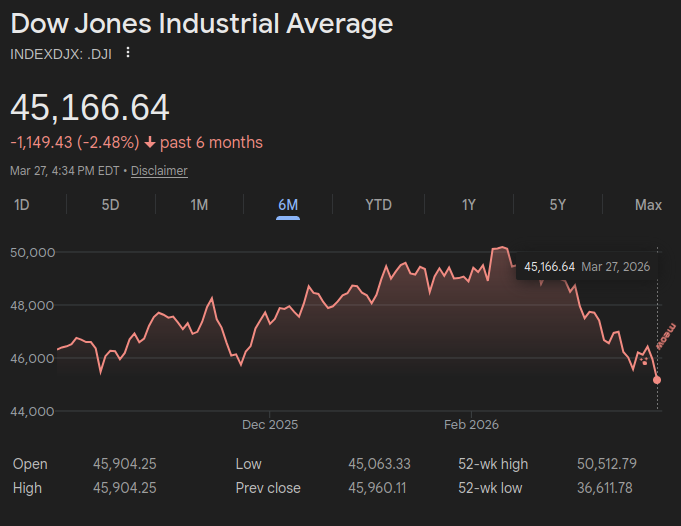
Task: Click the Prev close value 45,960.11
Action: click(379, 488)
